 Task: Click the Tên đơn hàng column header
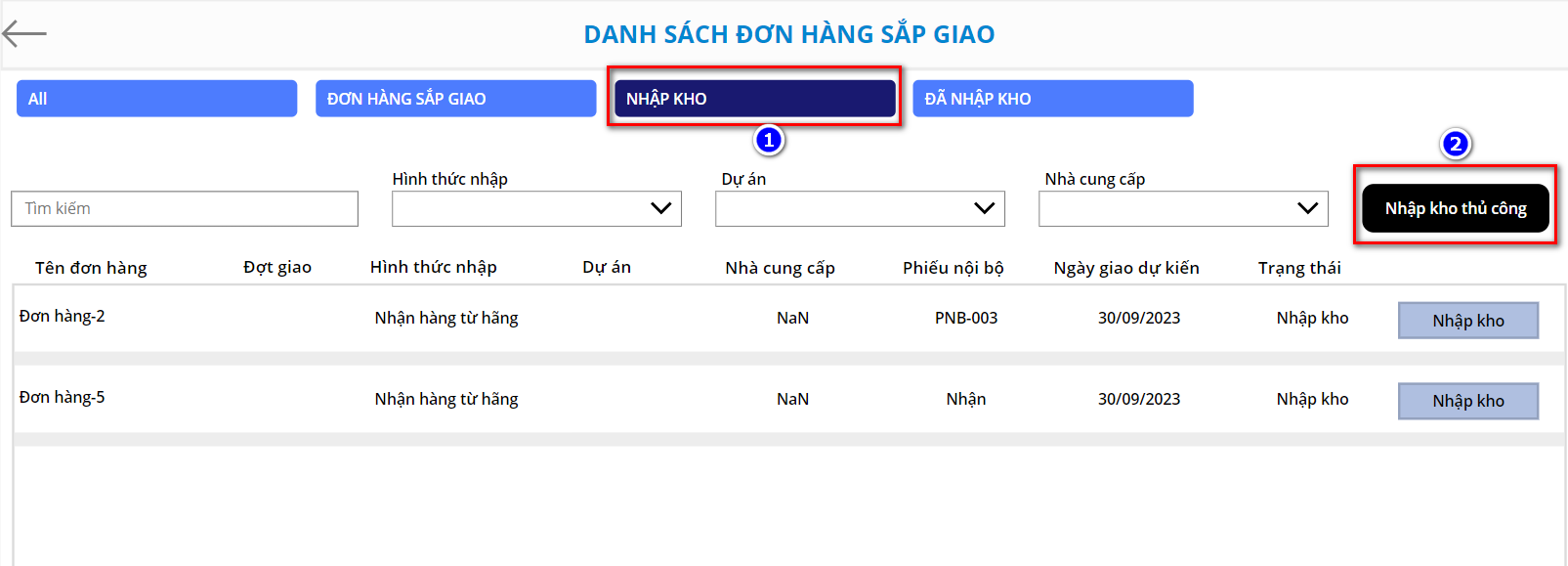(x=91, y=268)
